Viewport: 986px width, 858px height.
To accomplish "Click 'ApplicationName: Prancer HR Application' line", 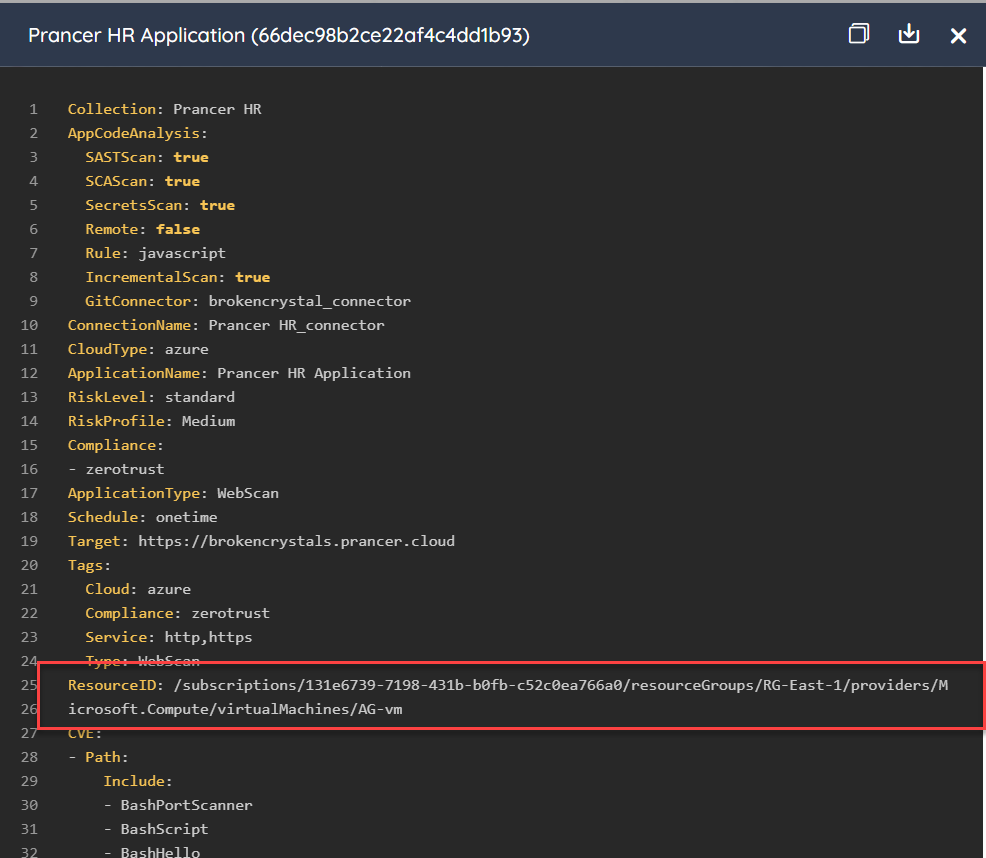I will coord(240,372).
